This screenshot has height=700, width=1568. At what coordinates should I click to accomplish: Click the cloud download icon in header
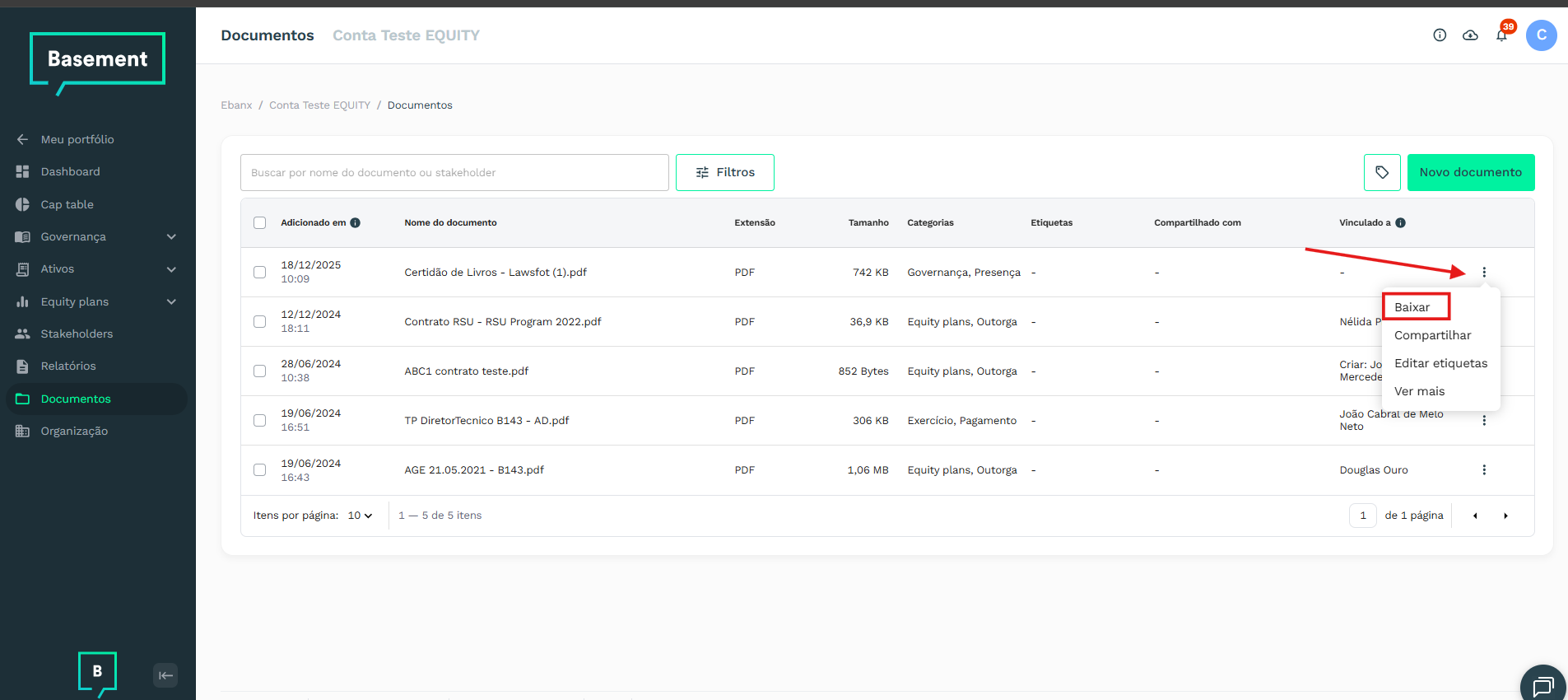pyautogui.click(x=1470, y=35)
